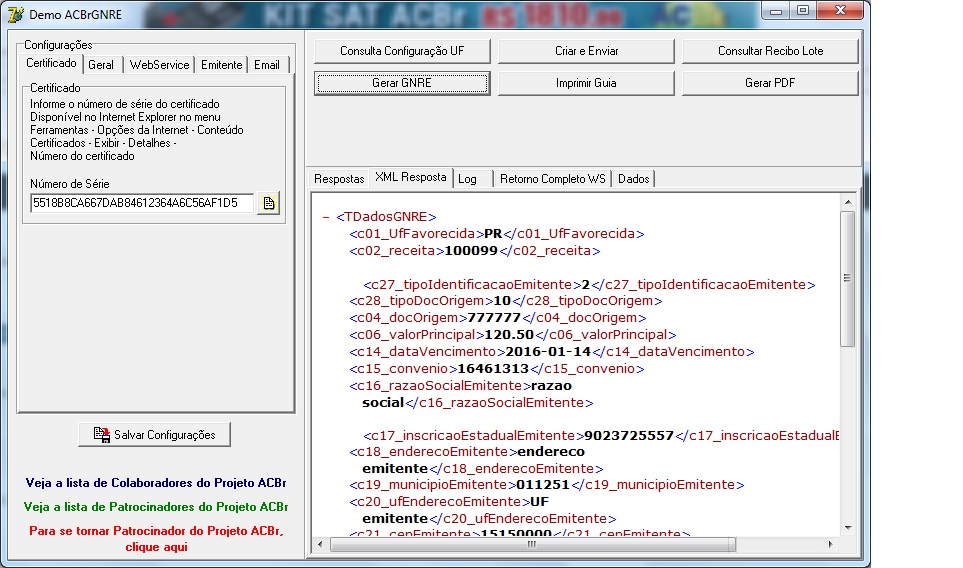Click the certificate browse icon beside Número de Série
Screen dimensions: 963x568
268,203
